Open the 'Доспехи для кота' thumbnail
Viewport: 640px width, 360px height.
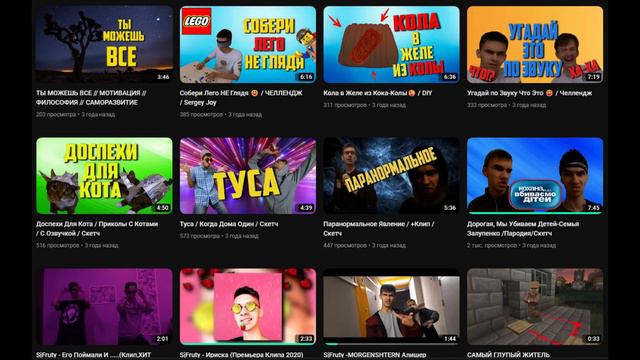[104, 176]
